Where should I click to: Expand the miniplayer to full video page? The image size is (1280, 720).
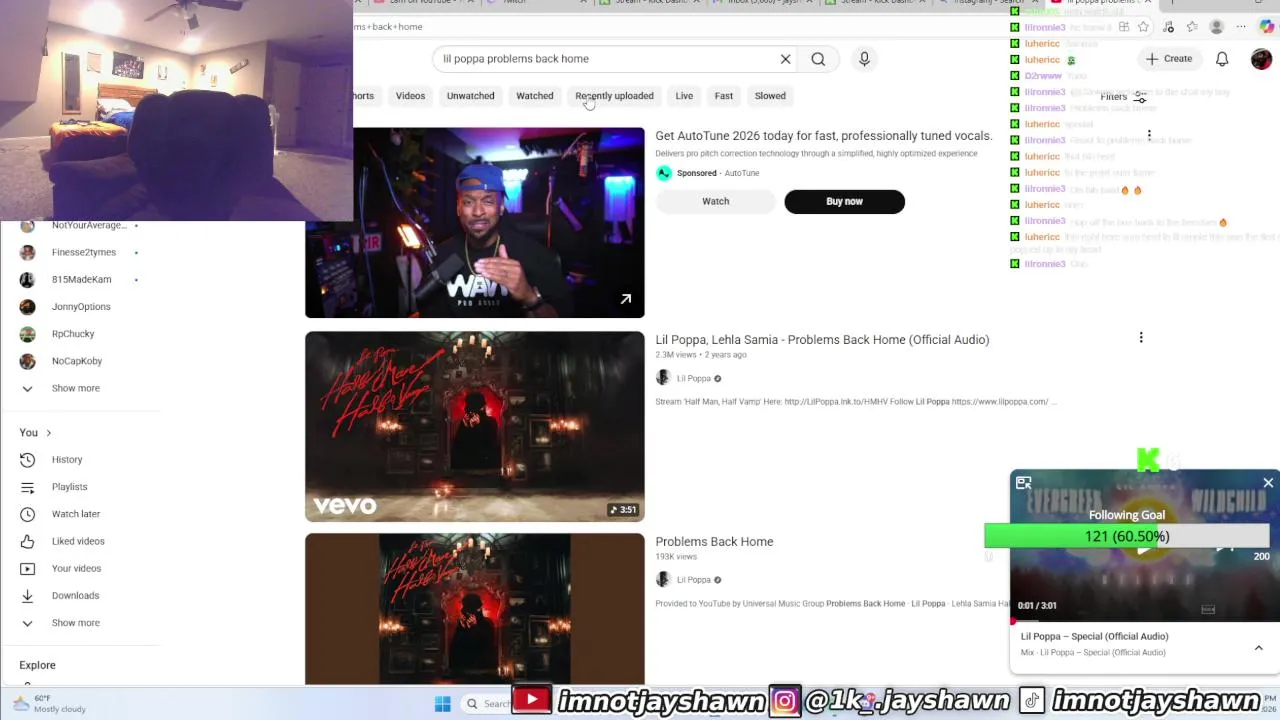coord(1024,483)
